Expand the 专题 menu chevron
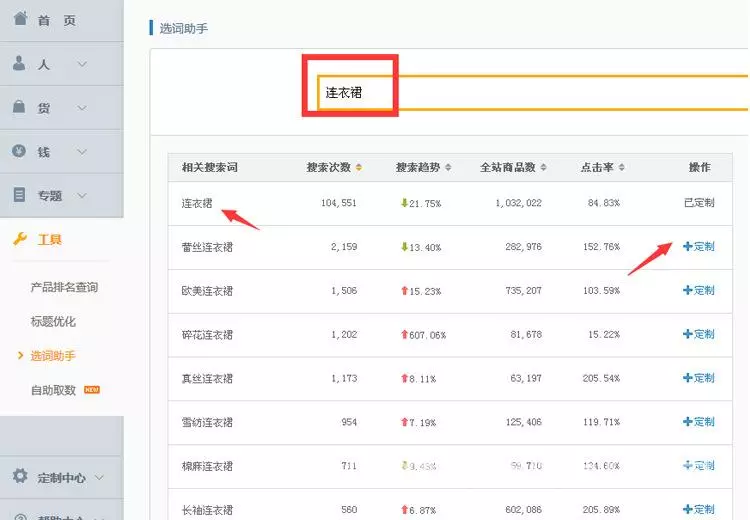This screenshot has height=520, width=750. pos(82,195)
